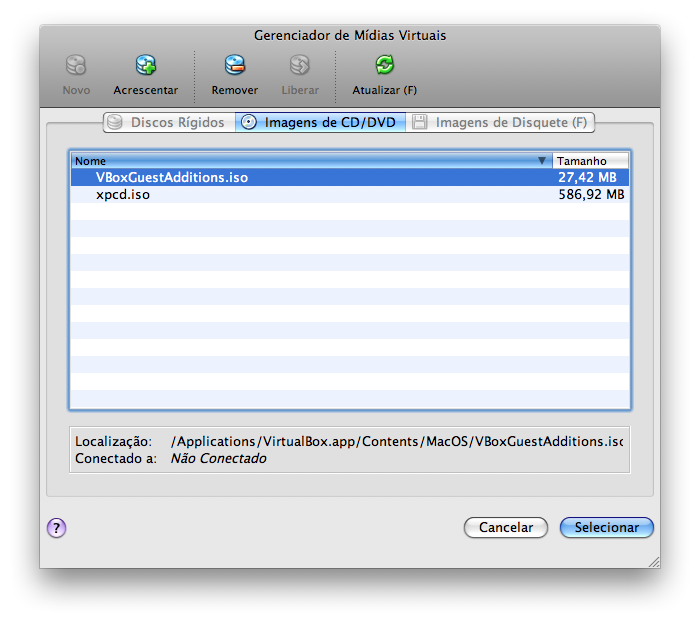
Task: Click the Selecionar button
Action: [607, 527]
